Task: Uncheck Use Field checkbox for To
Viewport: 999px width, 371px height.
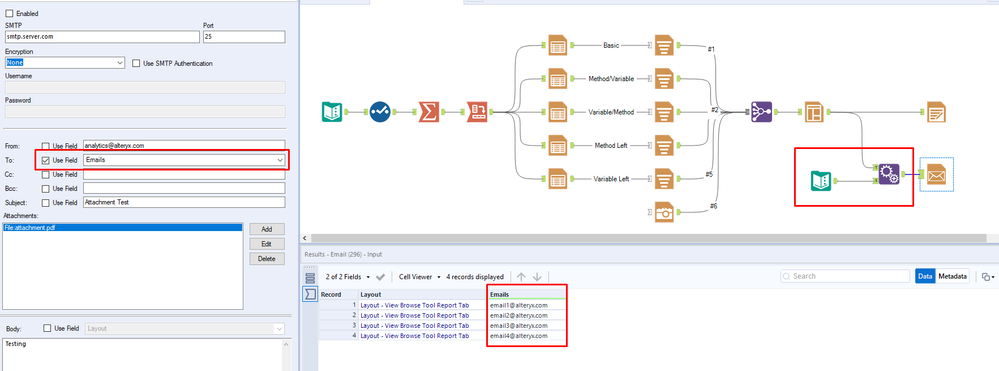Action: click(45, 160)
